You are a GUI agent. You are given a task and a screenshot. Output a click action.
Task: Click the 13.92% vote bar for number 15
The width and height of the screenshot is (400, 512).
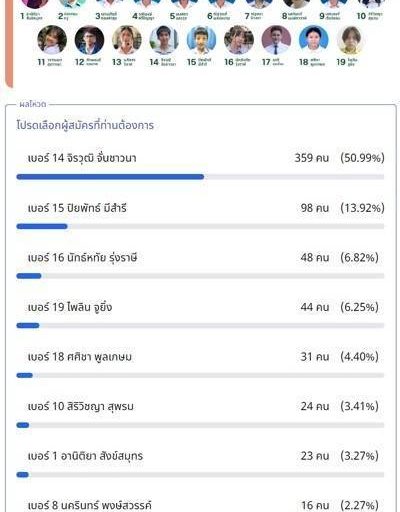[x=200, y=226]
